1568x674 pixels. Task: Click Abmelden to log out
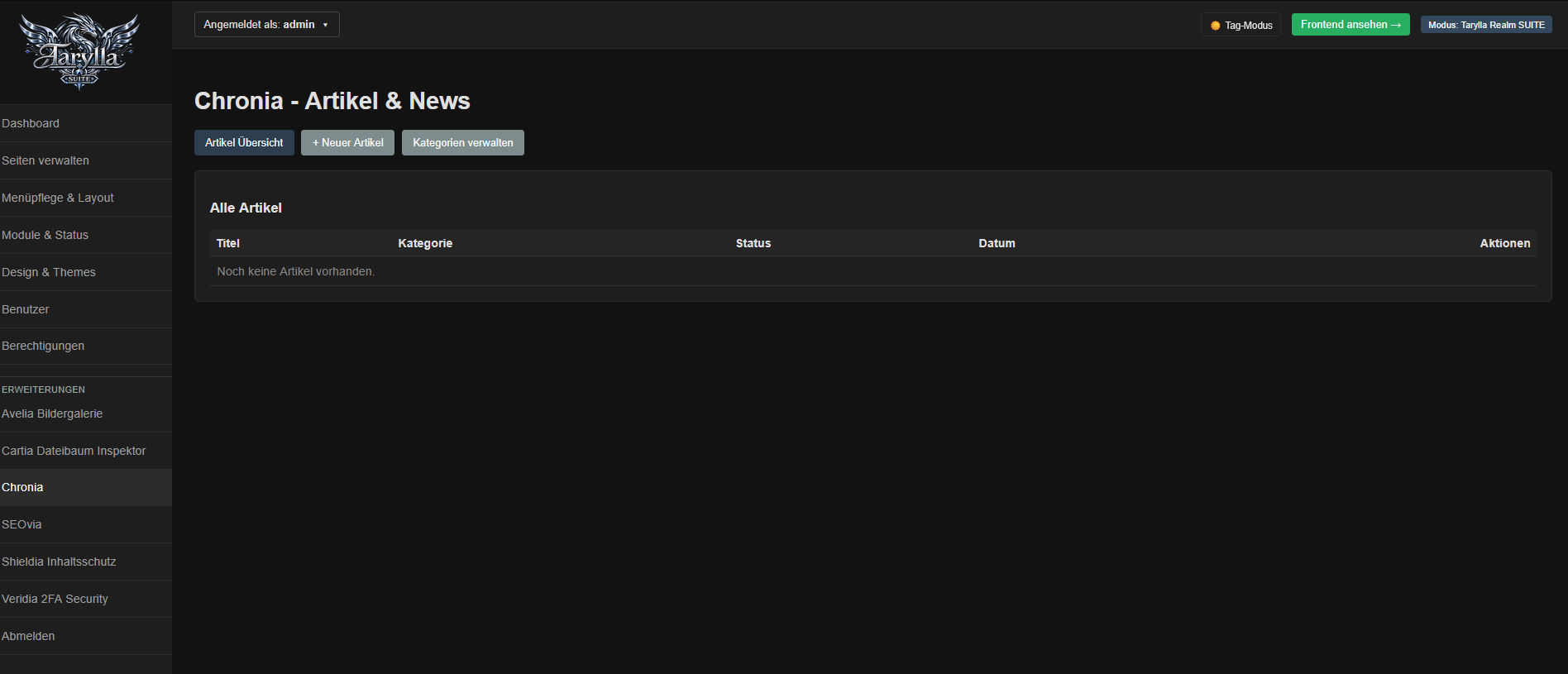coord(86,636)
